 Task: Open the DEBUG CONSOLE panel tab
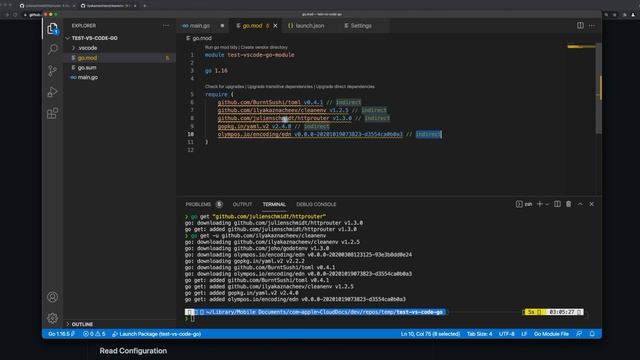316,204
